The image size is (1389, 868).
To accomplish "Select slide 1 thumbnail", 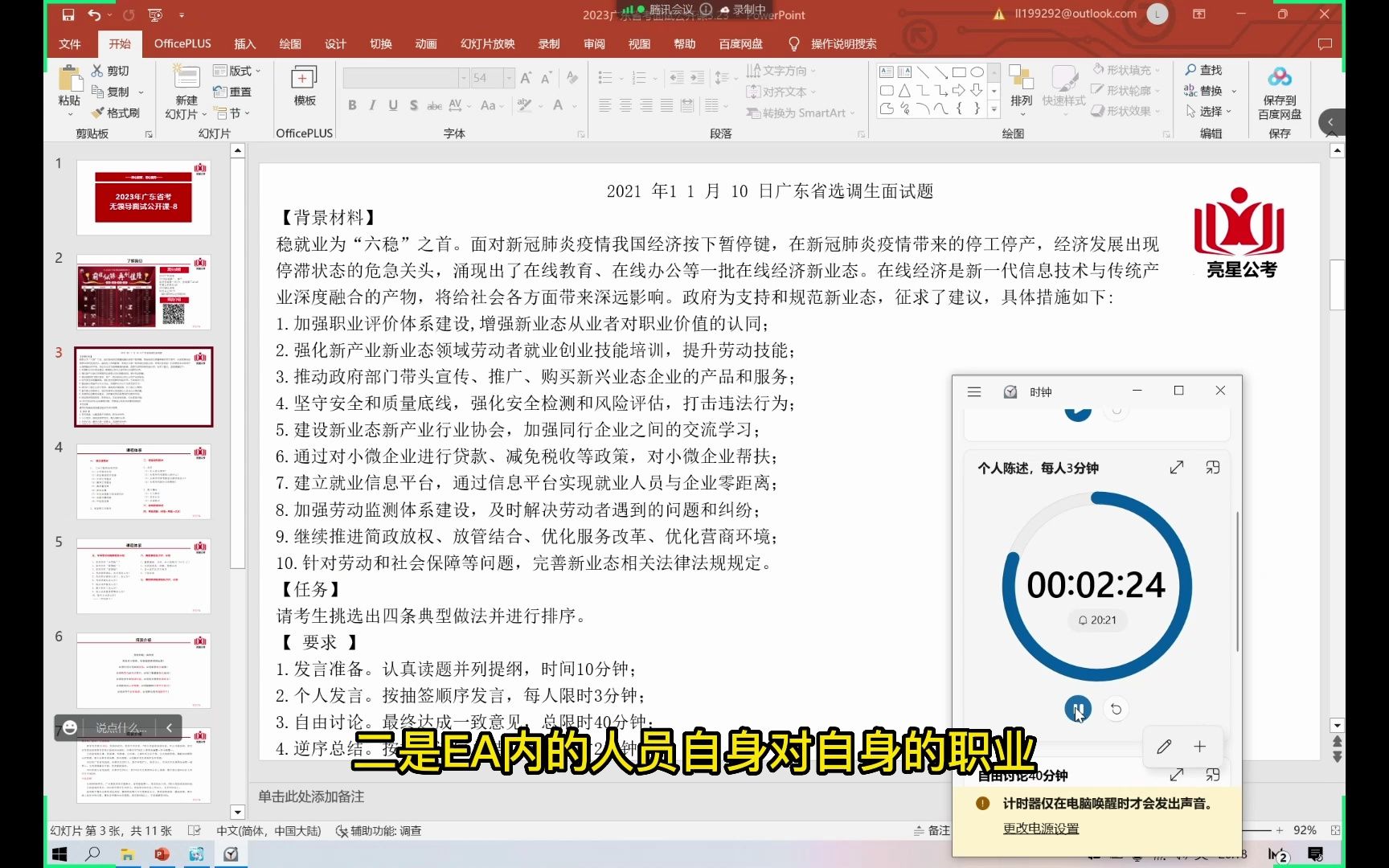I will point(144,197).
